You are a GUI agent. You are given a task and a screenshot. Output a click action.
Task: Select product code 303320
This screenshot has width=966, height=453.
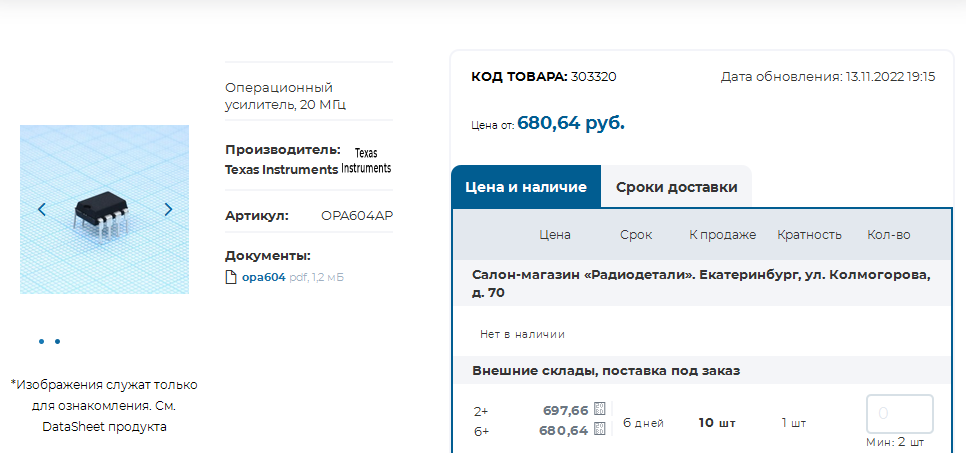(x=593, y=76)
